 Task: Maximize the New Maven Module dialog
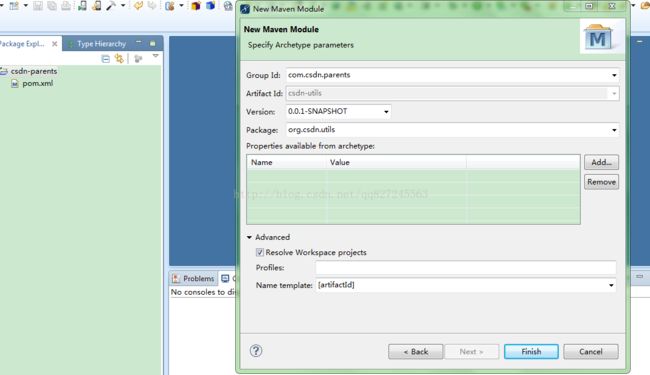[589, 6]
